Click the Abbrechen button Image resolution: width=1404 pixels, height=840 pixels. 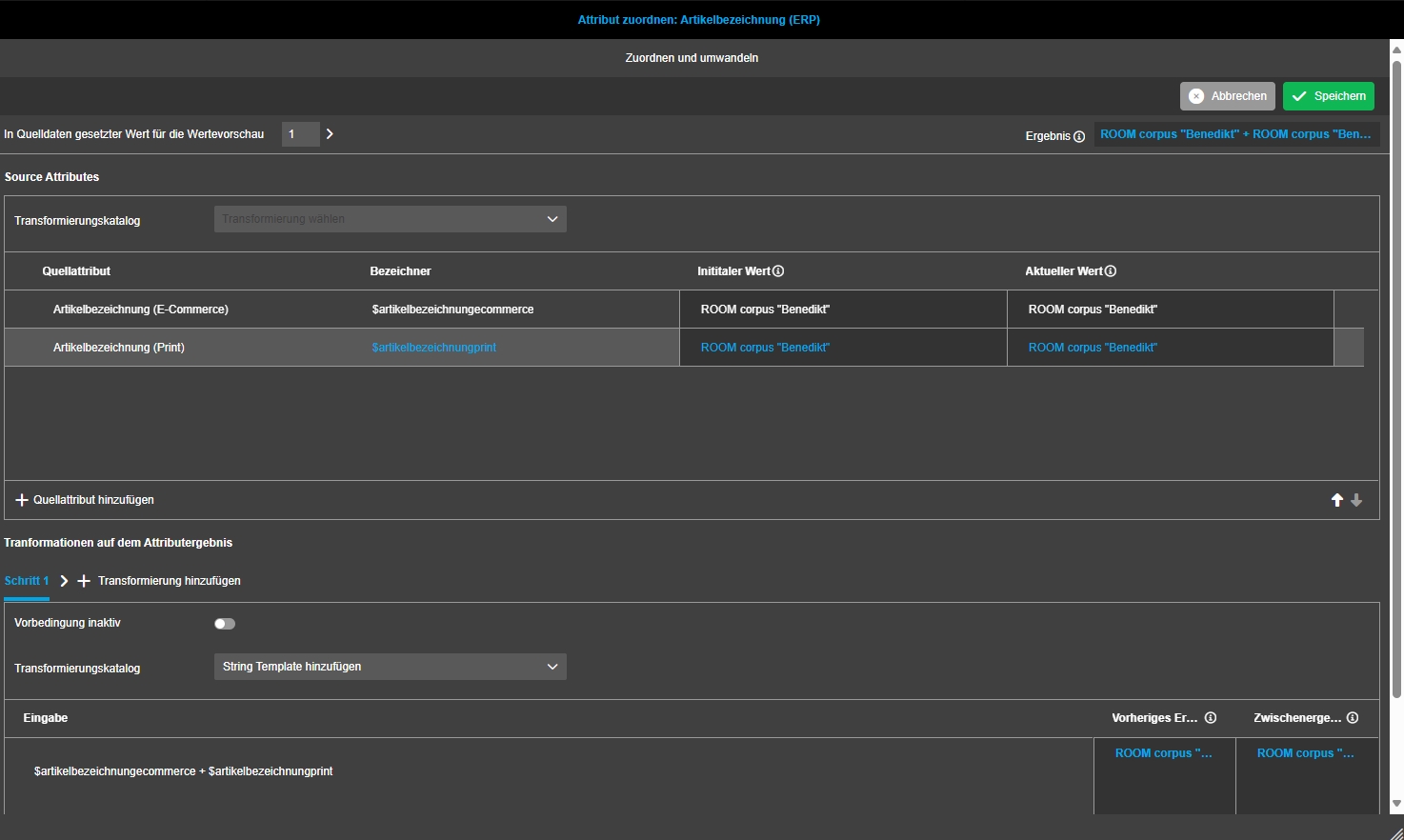pyautogui.click(x=1227, y=96)
